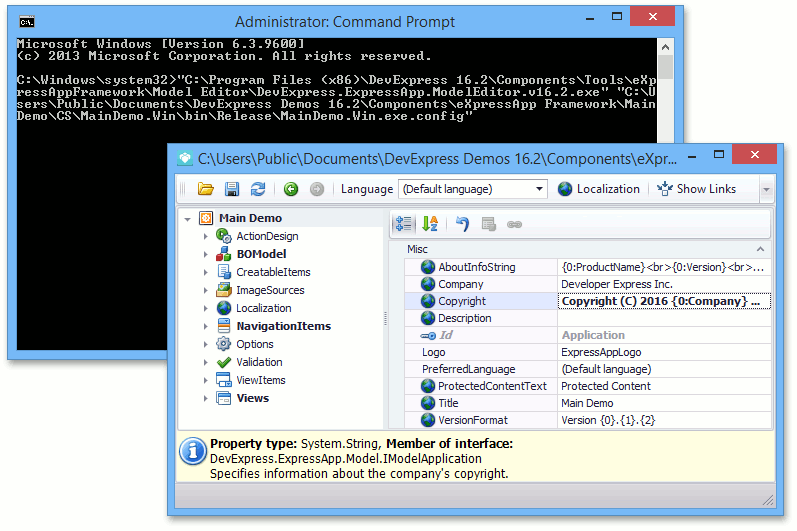Click the Open folder icon in toolbar

pos(205,189)
